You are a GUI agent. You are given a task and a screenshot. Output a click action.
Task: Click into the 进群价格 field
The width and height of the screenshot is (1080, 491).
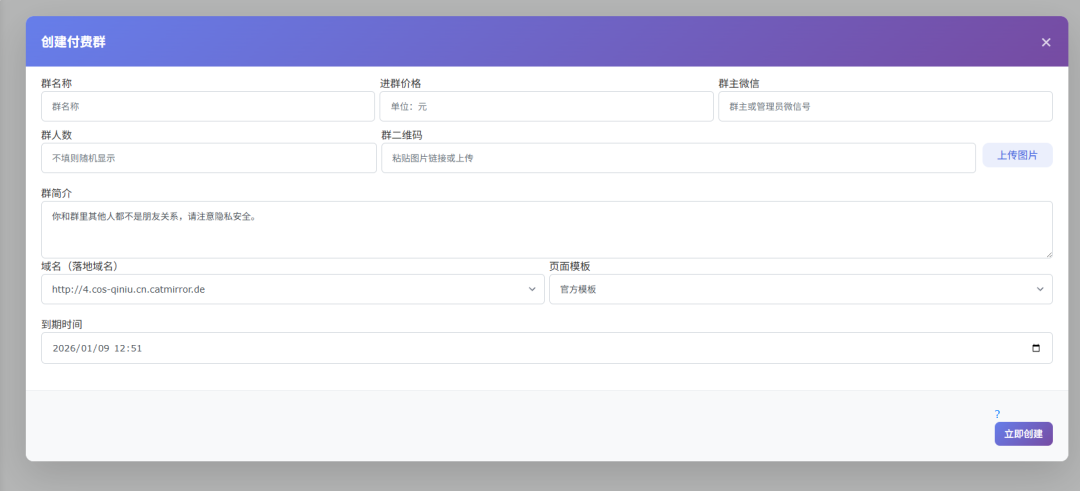pos(546,106)
